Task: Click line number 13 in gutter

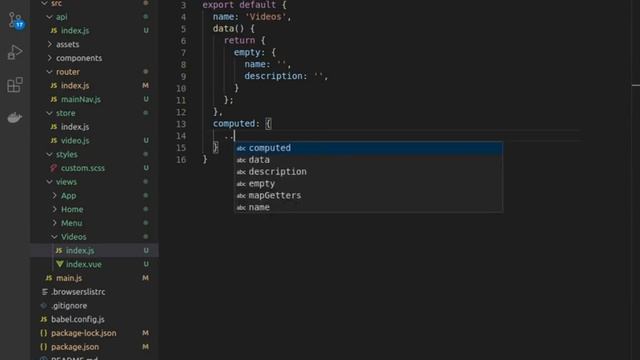Action: (181, 124)
